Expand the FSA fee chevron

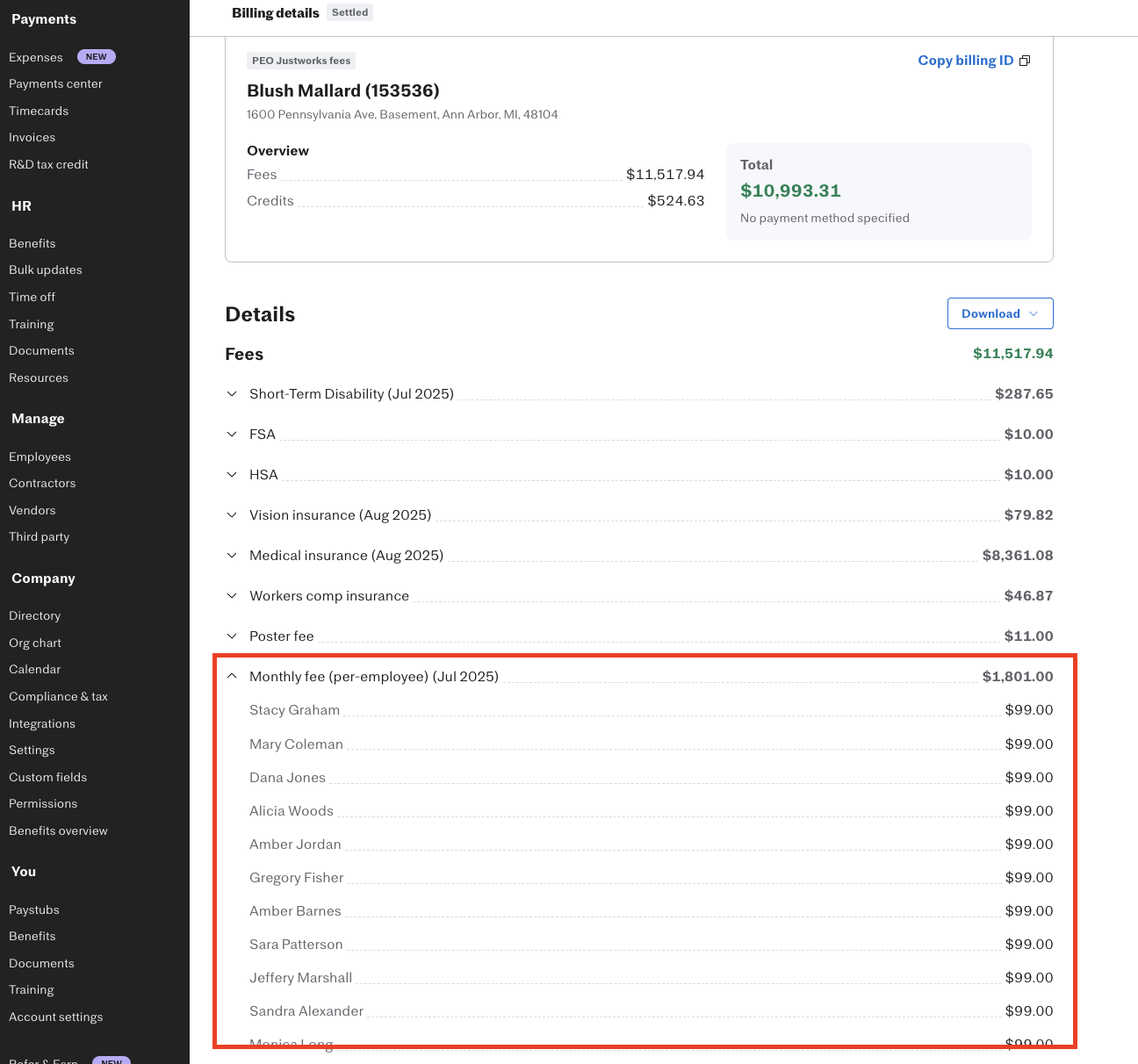point(232,435)
